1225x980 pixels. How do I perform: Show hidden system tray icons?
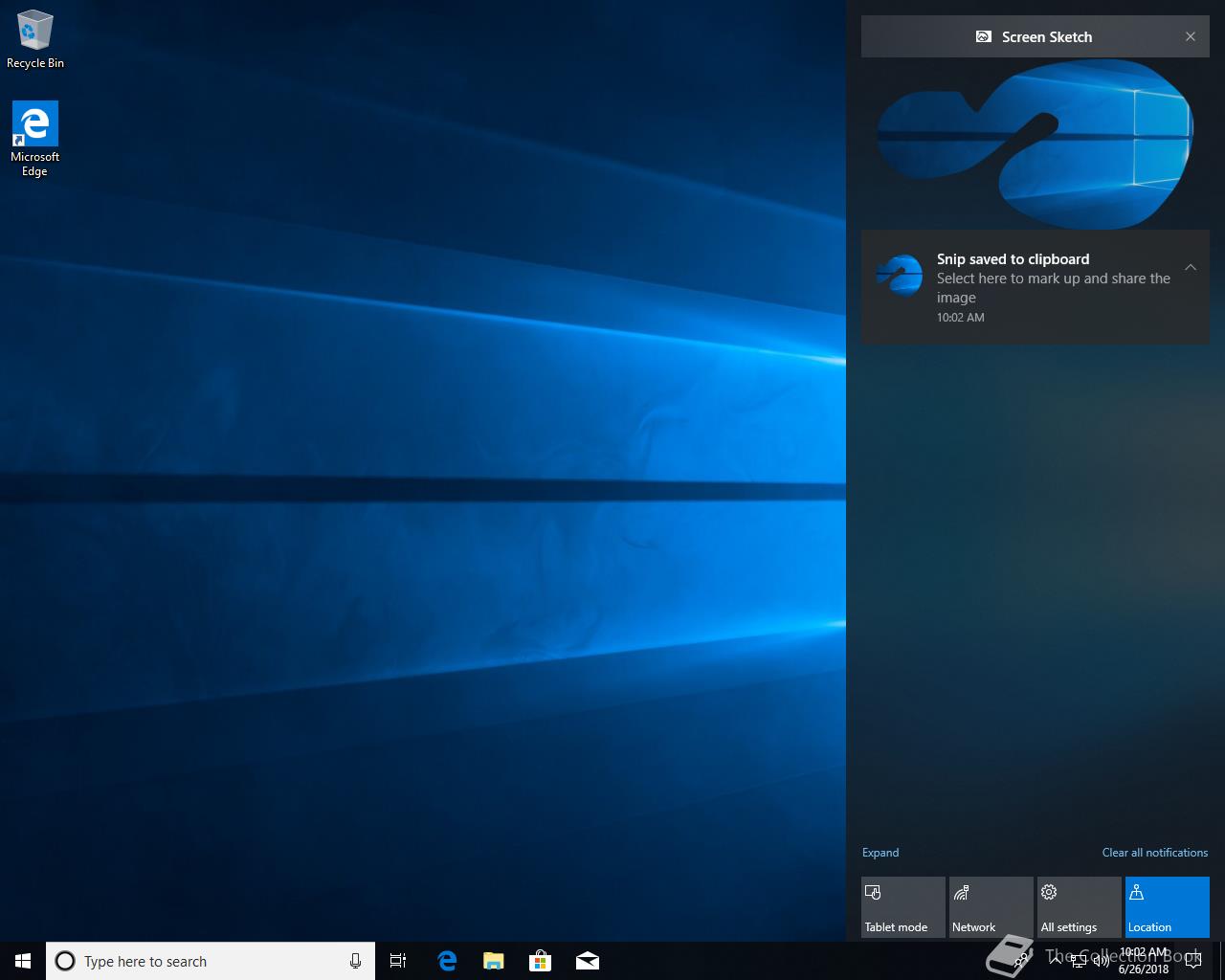[x=1056, y=961]
